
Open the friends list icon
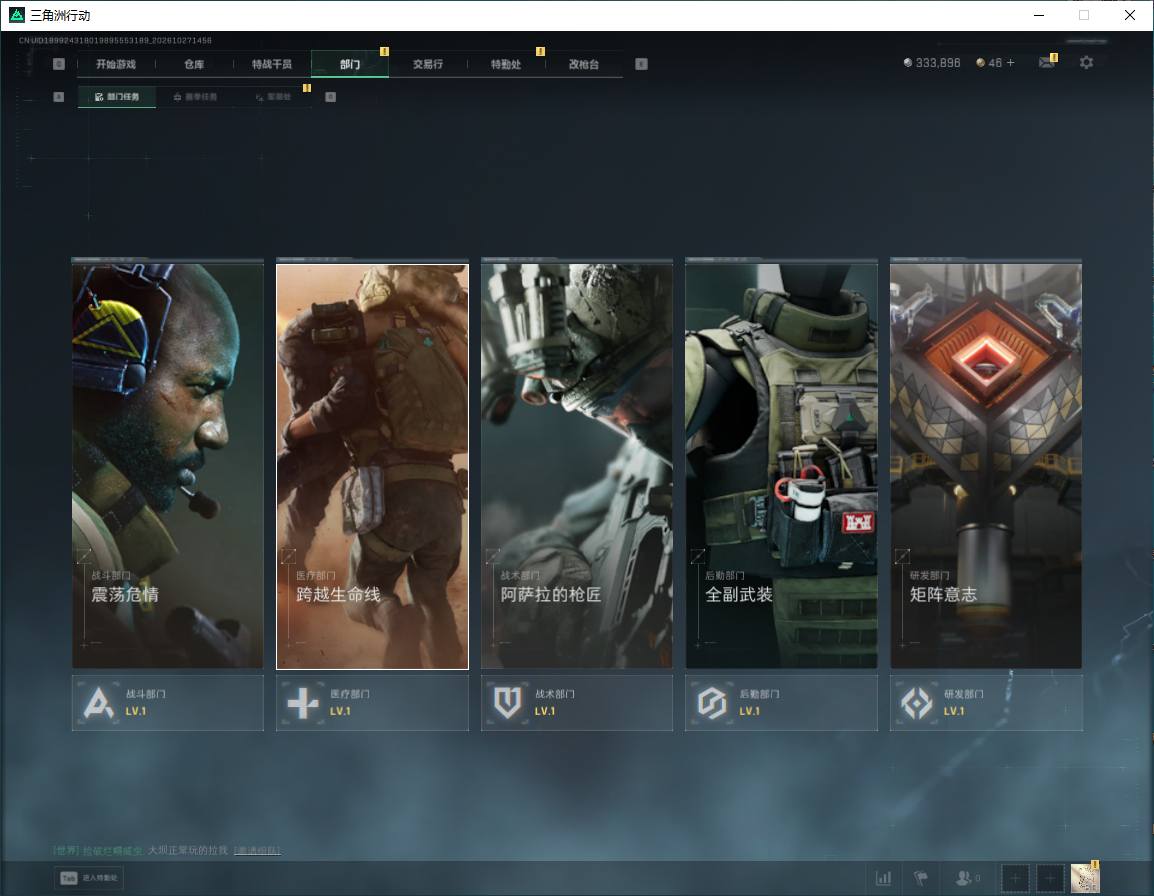click(x=967, y=878)
